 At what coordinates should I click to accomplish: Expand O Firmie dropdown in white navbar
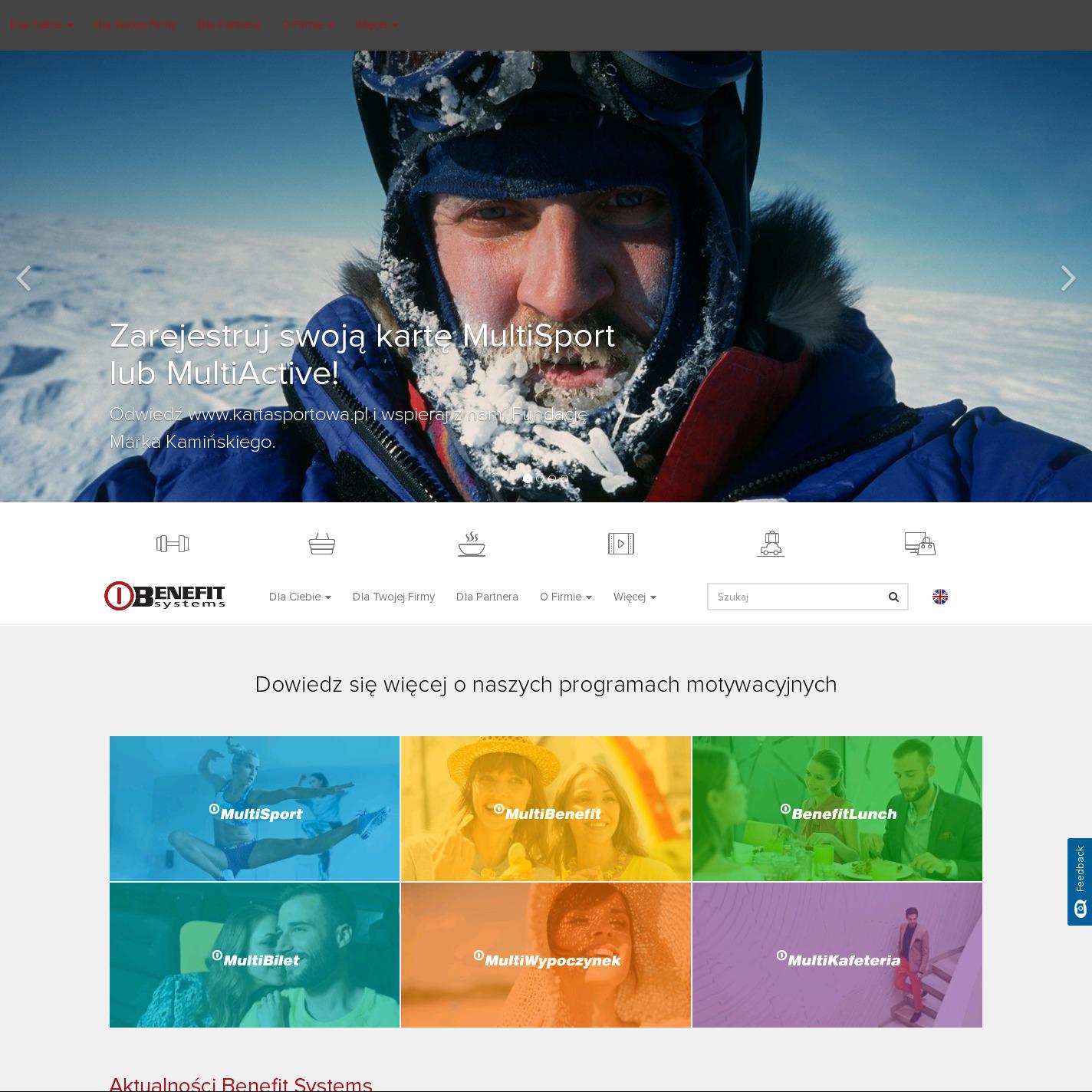tap(565, 597)
